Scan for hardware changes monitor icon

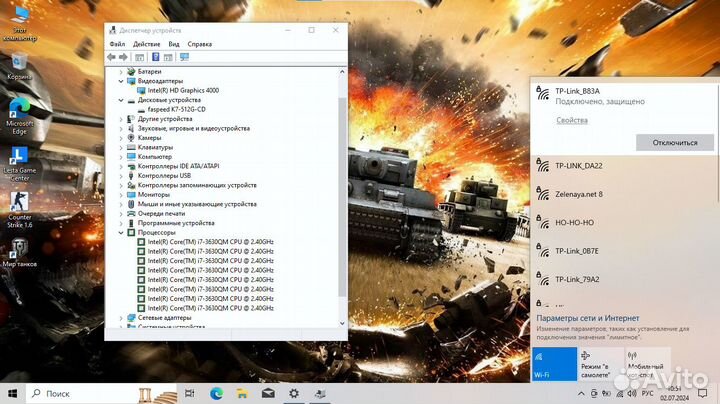(x=184, y=57)
